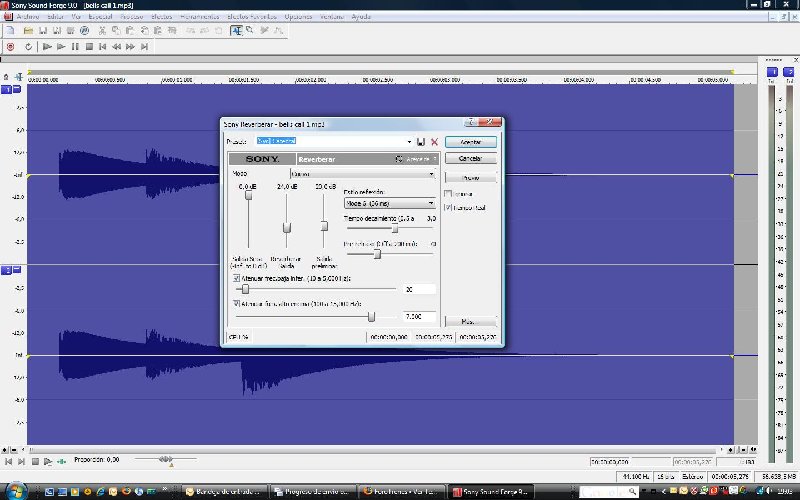Click the Go to Start transport button
The height and width of the screenshot is (500, 800).
tap(103, 47)
